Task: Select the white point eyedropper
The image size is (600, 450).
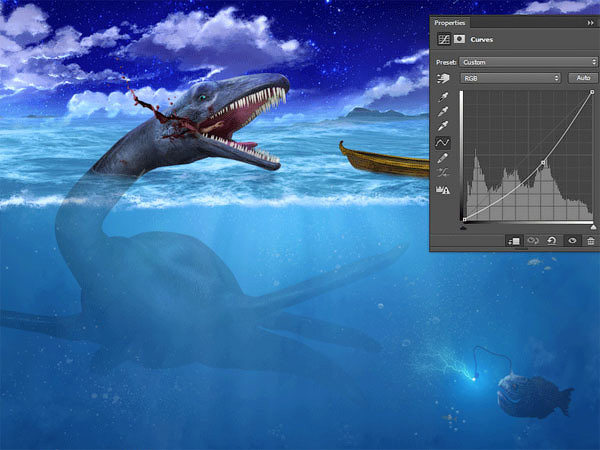Action: (443, 126)
